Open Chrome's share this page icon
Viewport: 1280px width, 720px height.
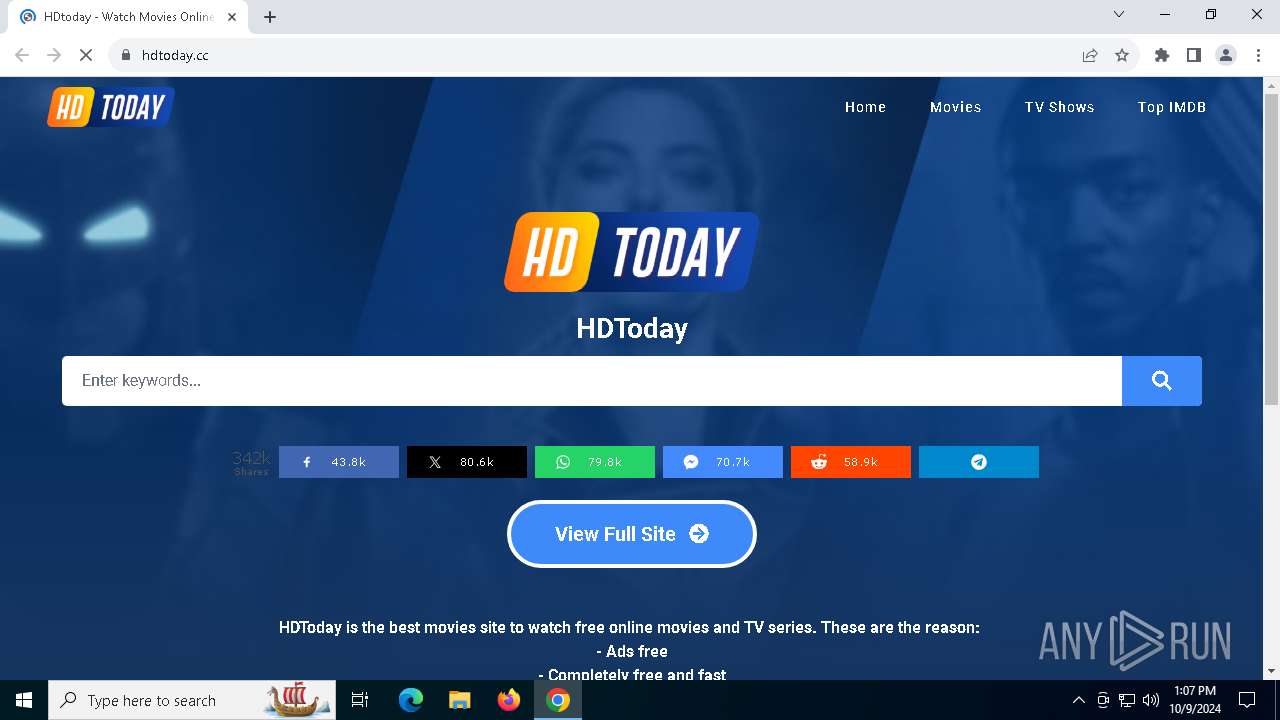click(x=1090, y=55)
